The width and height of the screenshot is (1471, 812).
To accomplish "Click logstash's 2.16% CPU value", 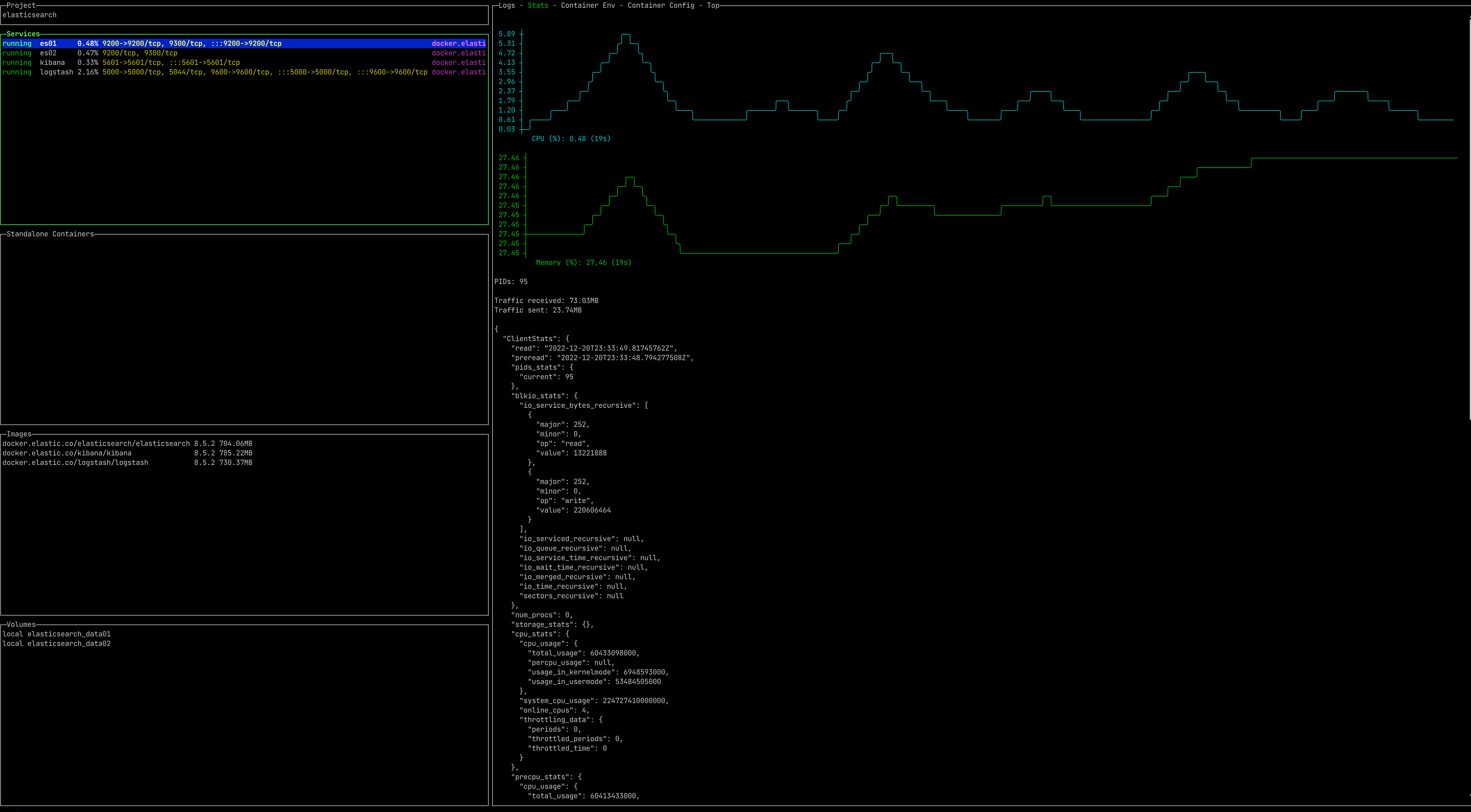I will (x=88, y=72).
